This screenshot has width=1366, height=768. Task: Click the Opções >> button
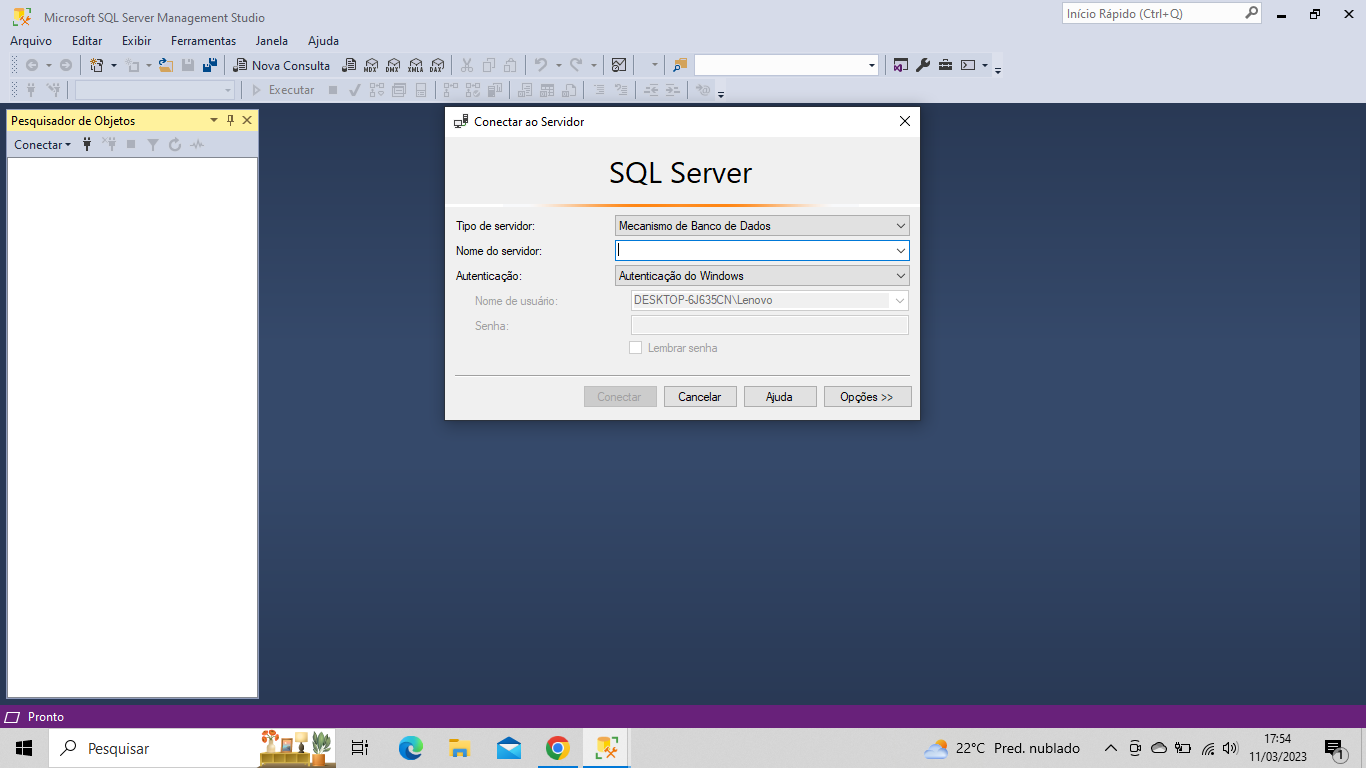[867, 397]
